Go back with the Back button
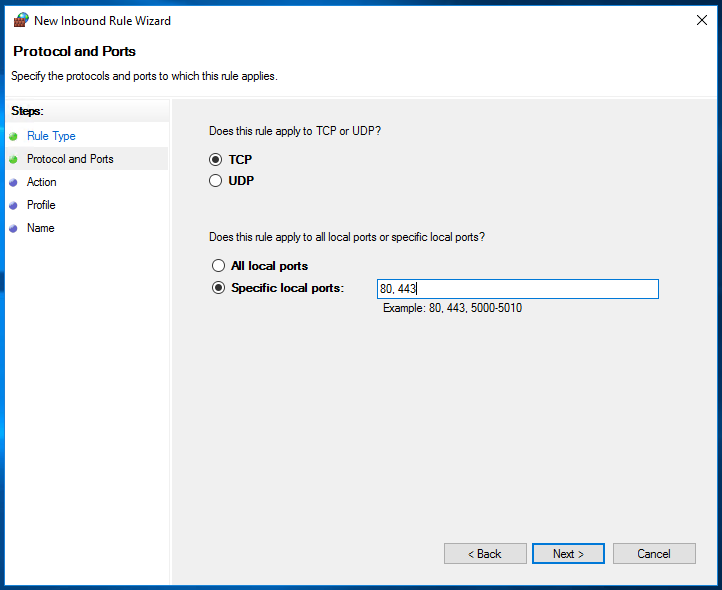The image size is (722, 590). [x=485, y=553]
